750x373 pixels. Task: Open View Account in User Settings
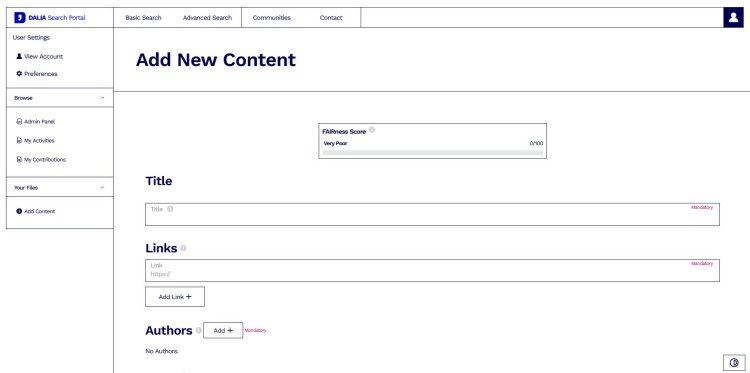(40, 56)
